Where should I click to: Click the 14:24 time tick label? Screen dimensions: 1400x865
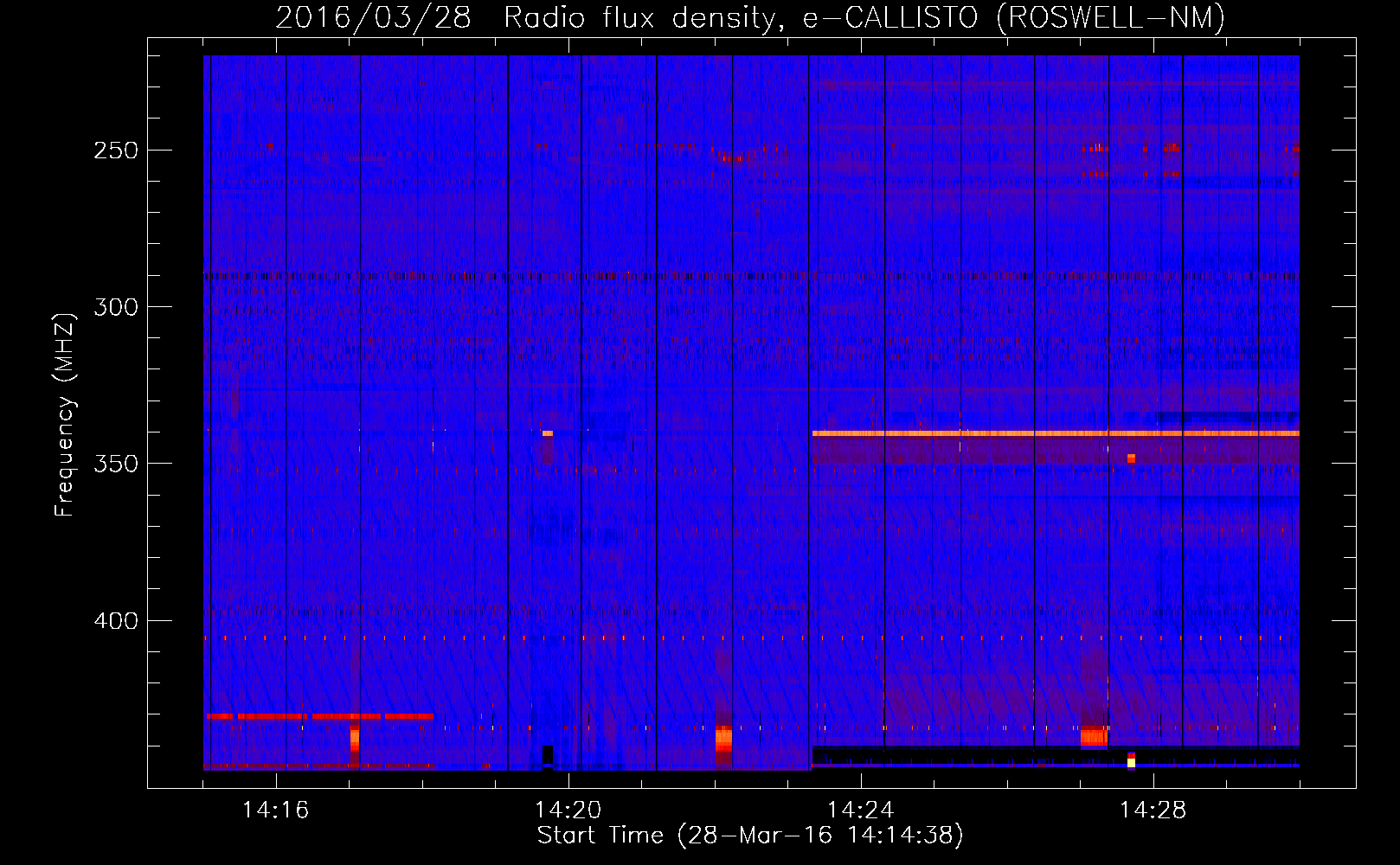click(x=860, y=811)
